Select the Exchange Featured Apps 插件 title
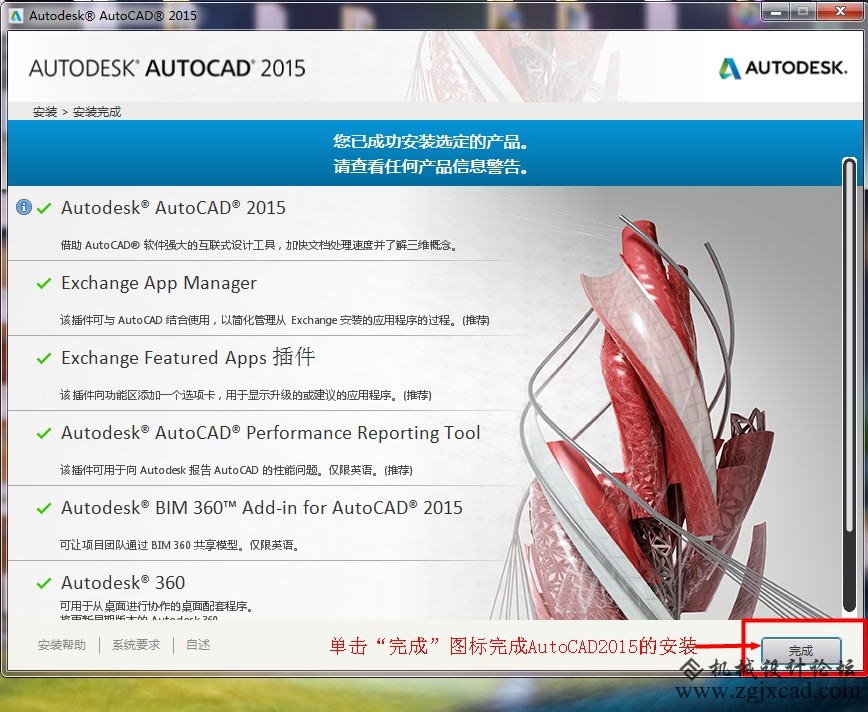The width and height of the screenshot is (868, 712). [x=188, y=358]
